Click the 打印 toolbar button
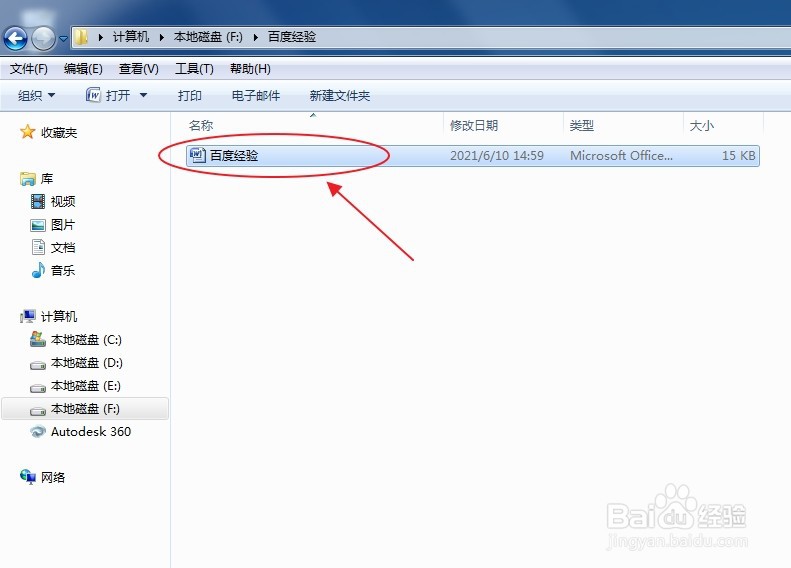 (190, 95)
